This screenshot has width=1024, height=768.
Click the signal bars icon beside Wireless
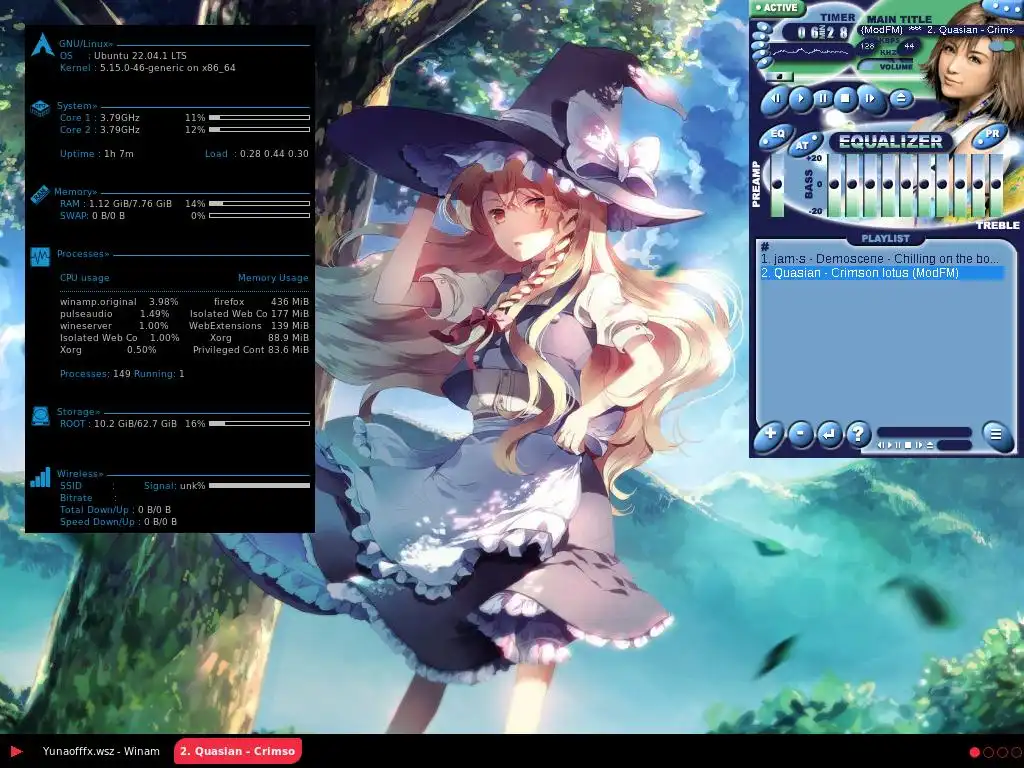tap(40, 477)
